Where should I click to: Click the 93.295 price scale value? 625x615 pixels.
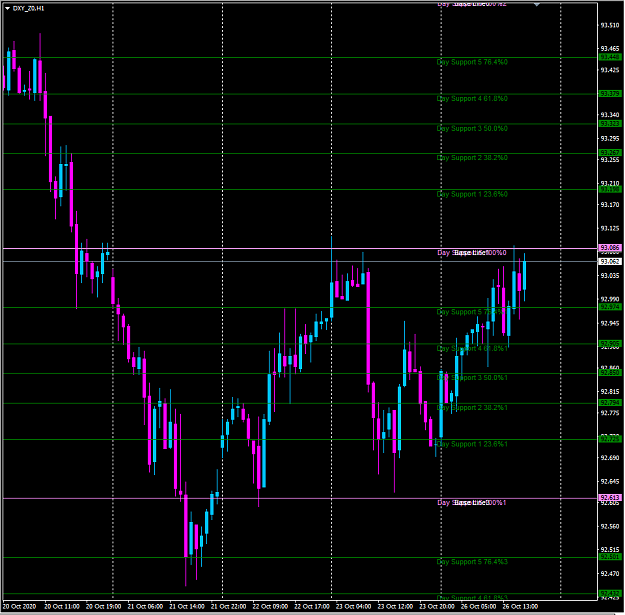(x=610, y=138)
